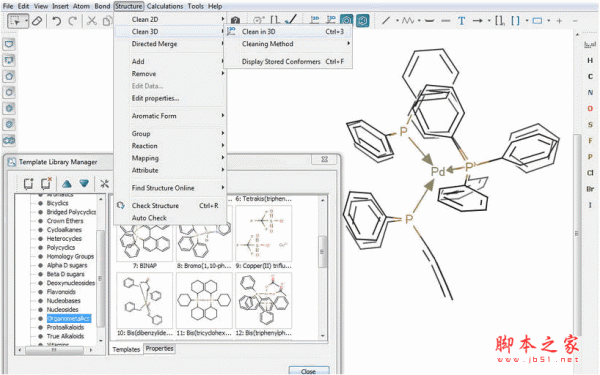
Task: Select Crown Ethers in template tree
Action: point(65,221)
